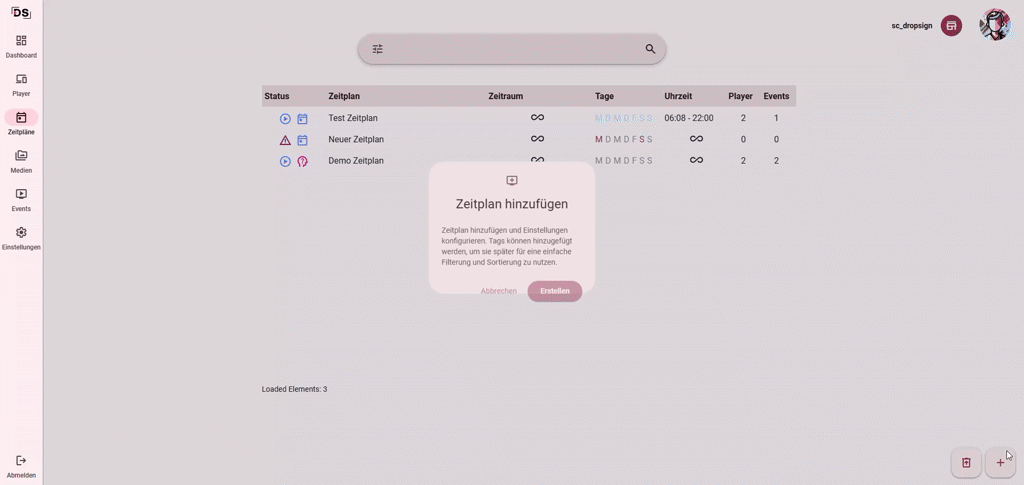1024x485 pixels.
Task: Click inside the search input field
Action: (512, 49)
